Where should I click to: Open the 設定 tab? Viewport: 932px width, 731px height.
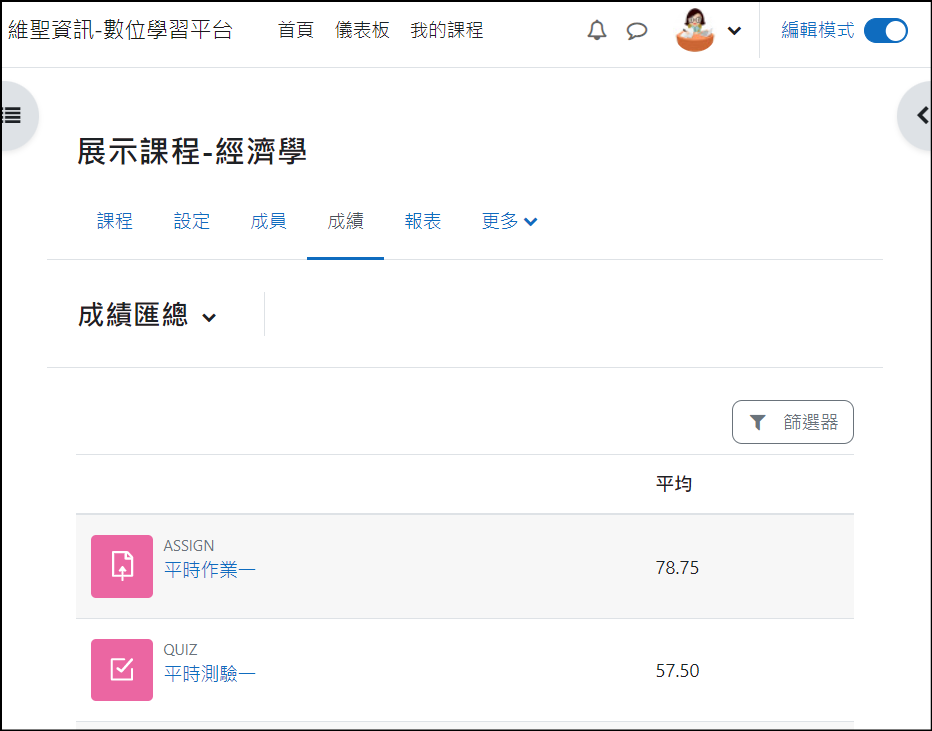[192, 222]
